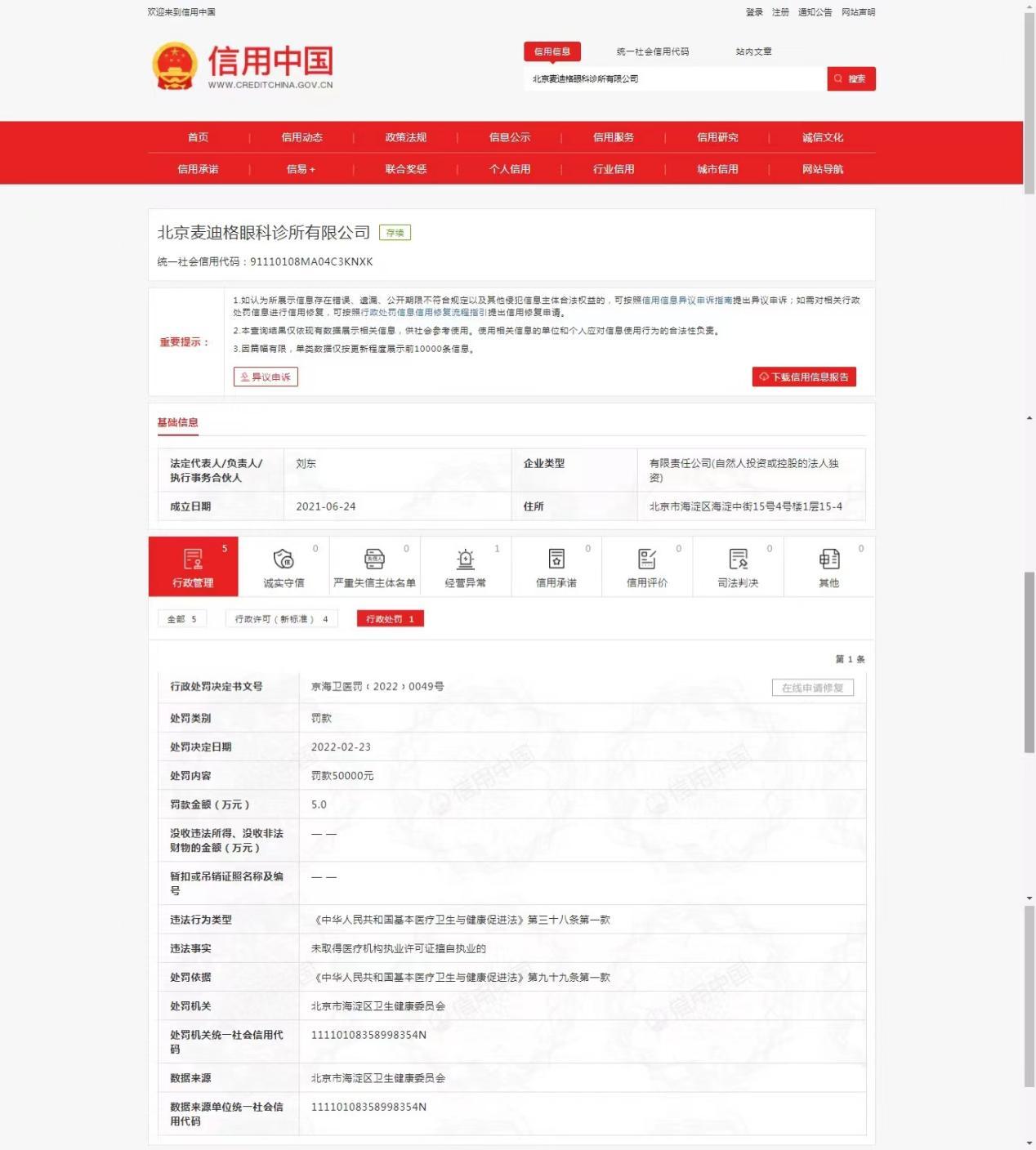
Task: Open the 信用承诺 category icon
Action: coord(556,566)
